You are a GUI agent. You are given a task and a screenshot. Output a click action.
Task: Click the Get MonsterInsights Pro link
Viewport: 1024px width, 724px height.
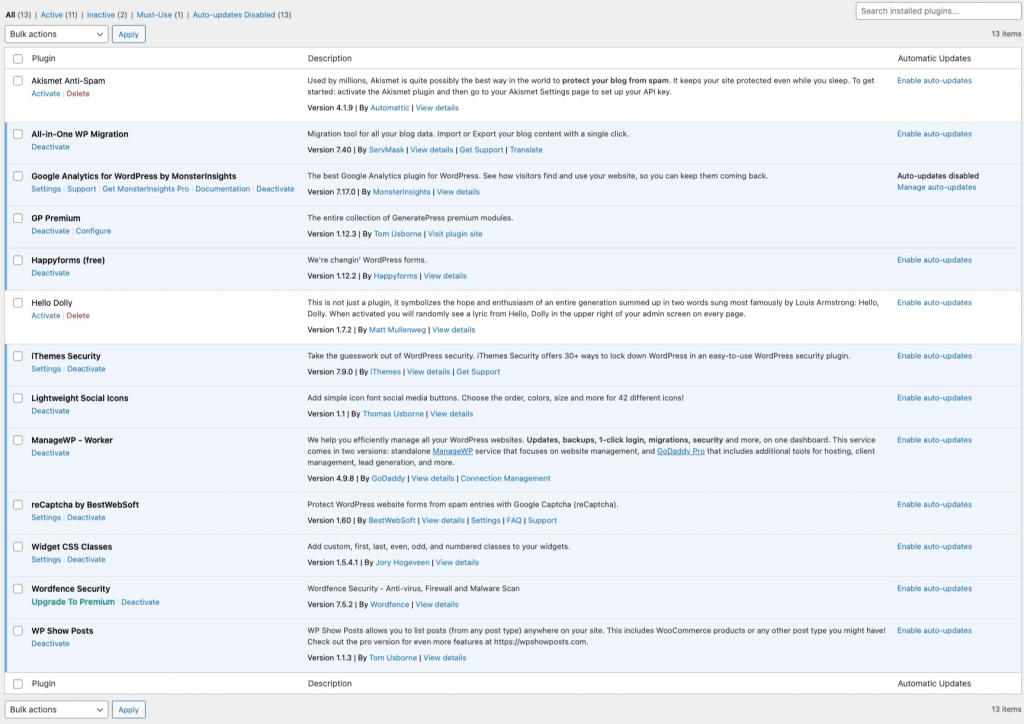(x=146, y=189)
